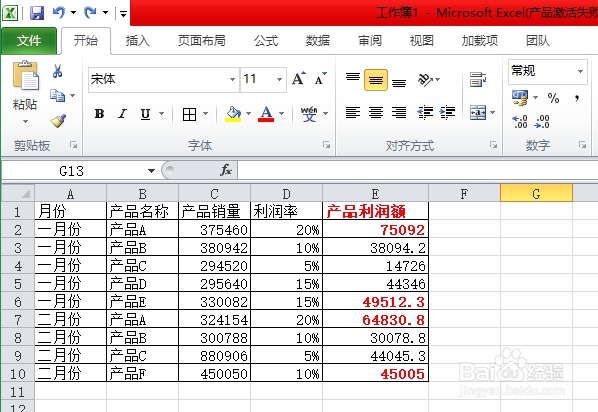This screenshot has width=598, height=412.
Task: Click the red font color A icon
Action: pos(266,114)
